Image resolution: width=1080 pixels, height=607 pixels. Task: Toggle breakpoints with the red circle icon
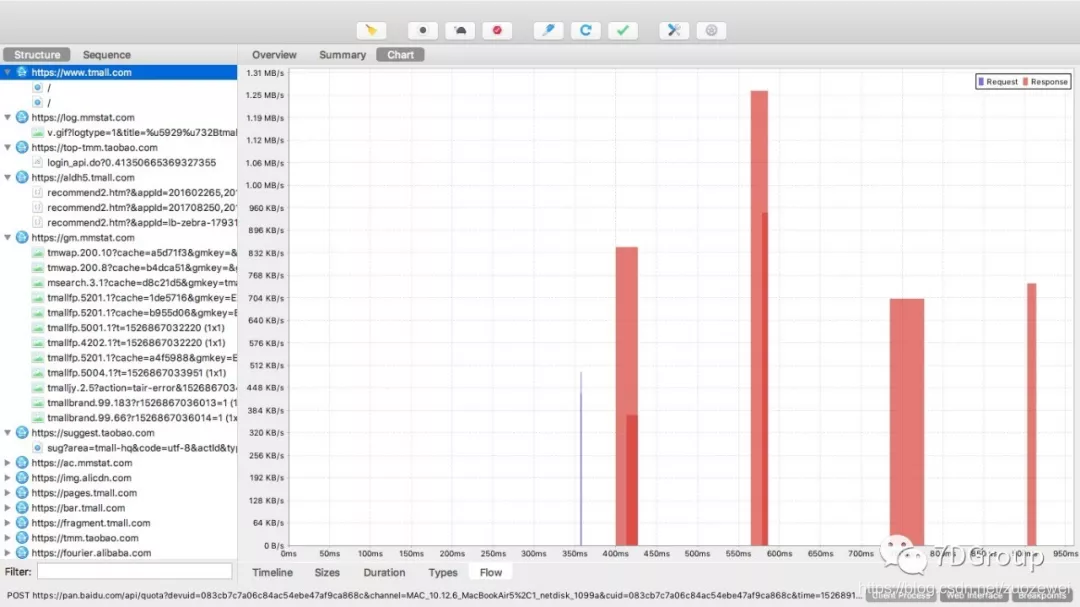[497, 30]
